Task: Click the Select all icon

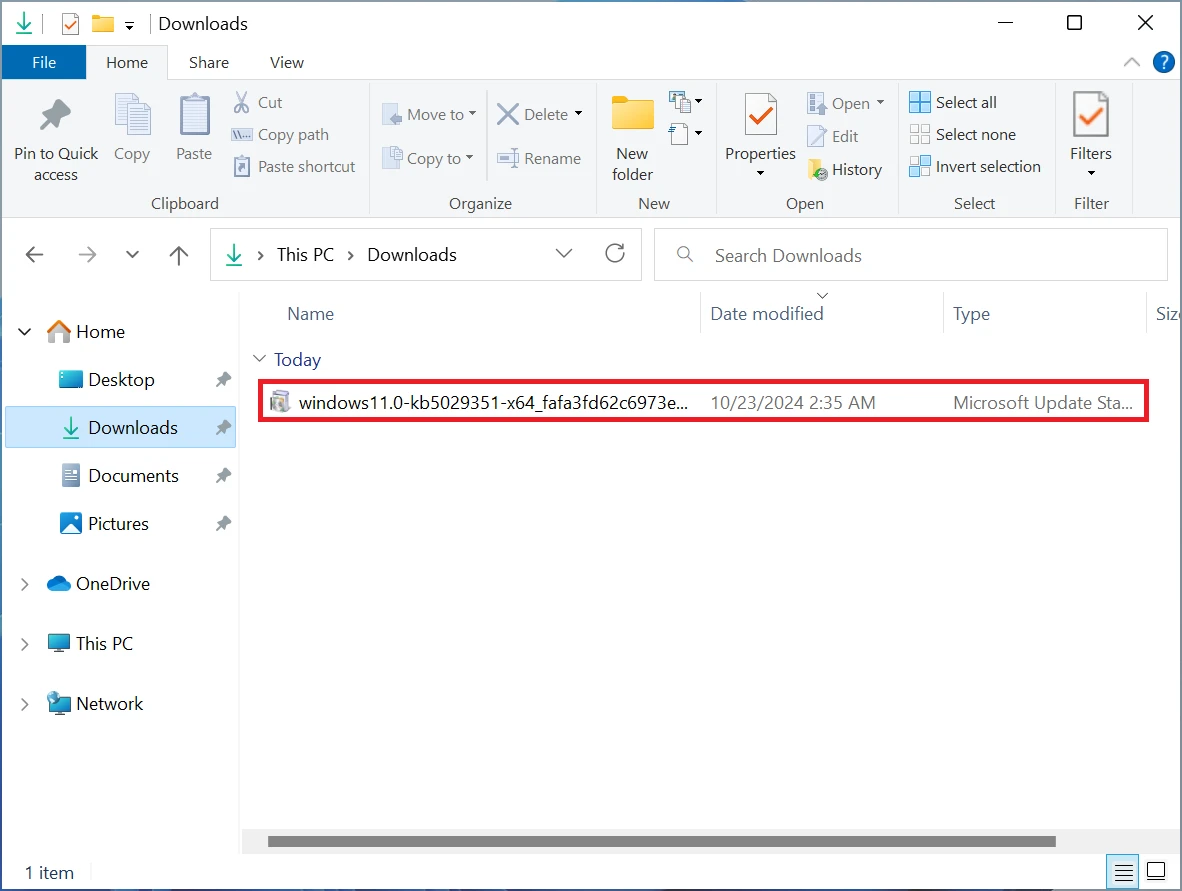Action: point(920,102)
